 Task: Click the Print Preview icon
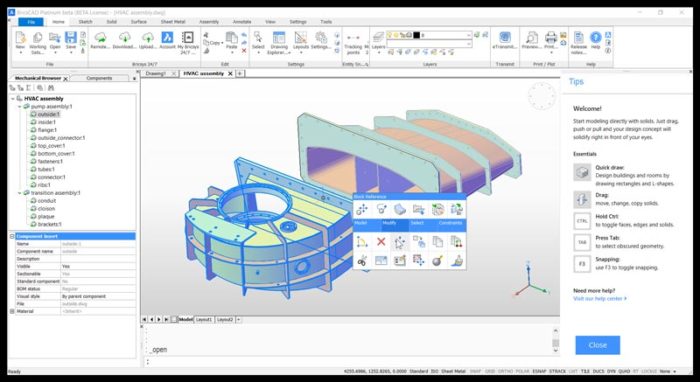point(531,37)
